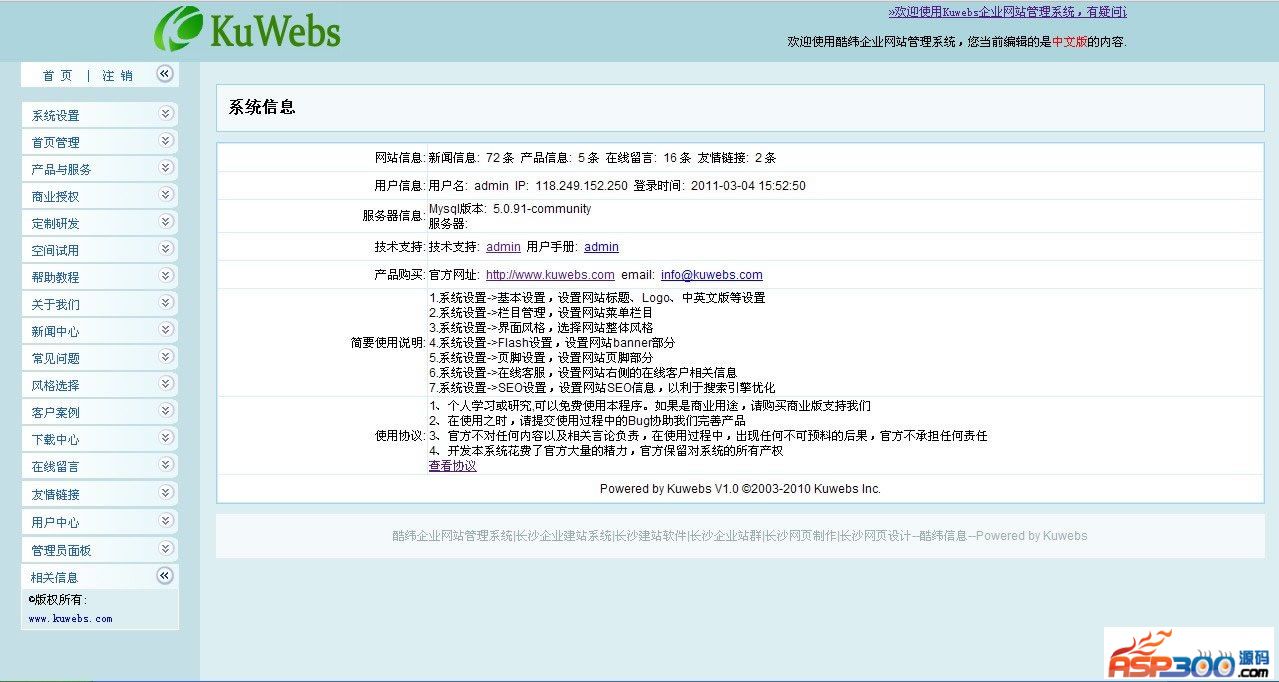Viewport: 1279px width, 682px height.
Task: Click the chevron icon beside 下载中心
Action: coord(166,438)
